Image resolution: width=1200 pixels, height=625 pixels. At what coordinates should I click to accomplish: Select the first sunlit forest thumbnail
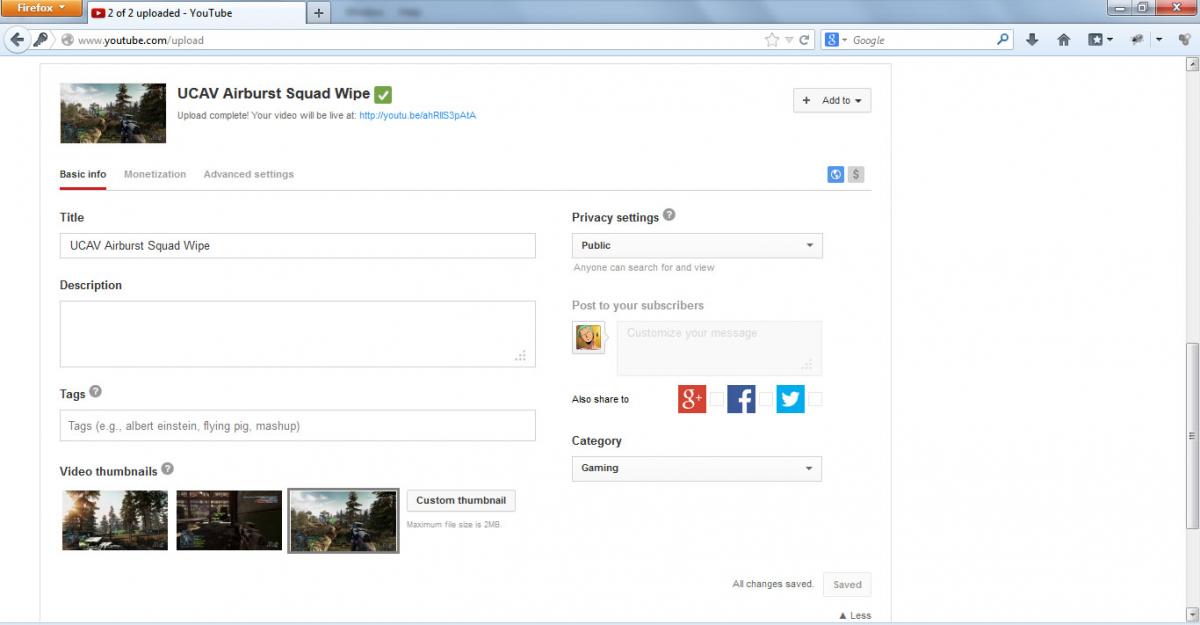[x=115, y=520]
